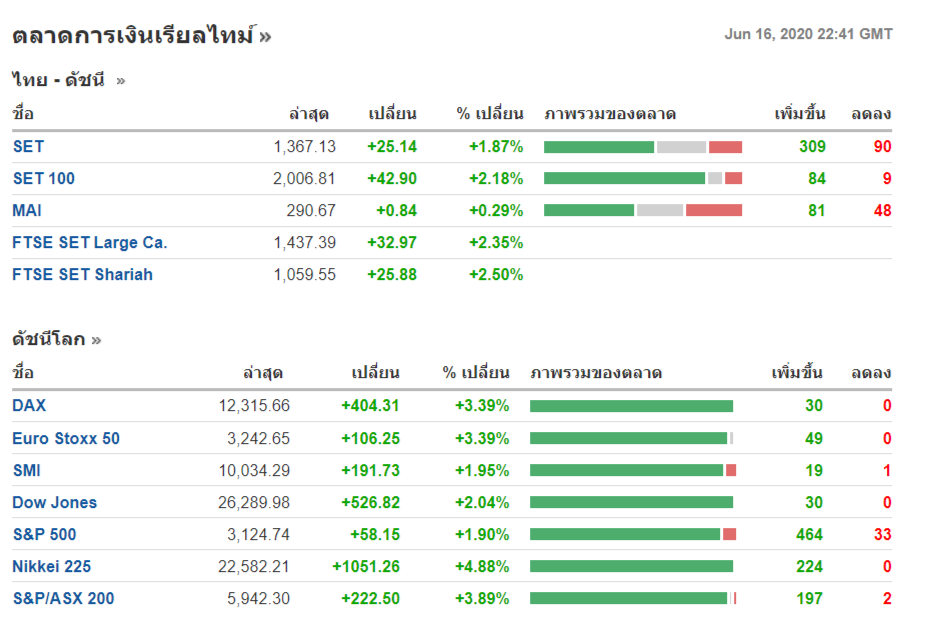View the Euro Stoxx 50 index

click(66, 438)
